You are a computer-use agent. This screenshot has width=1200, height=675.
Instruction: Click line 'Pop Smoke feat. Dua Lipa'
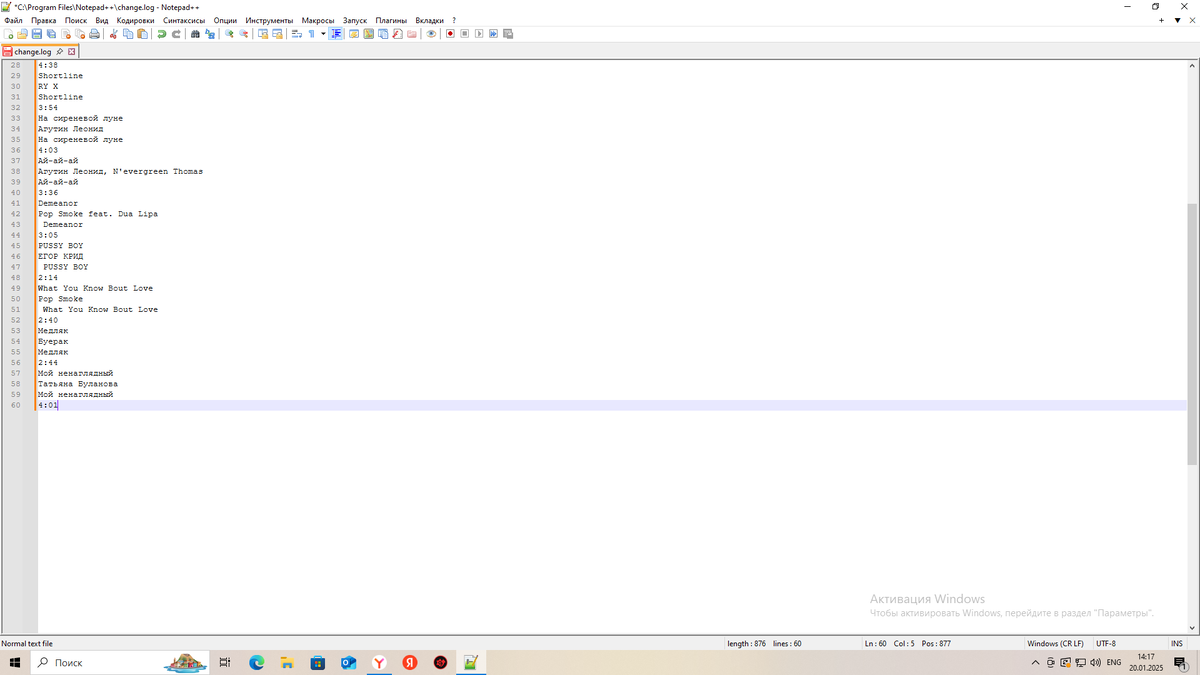(x=98, y=214)
